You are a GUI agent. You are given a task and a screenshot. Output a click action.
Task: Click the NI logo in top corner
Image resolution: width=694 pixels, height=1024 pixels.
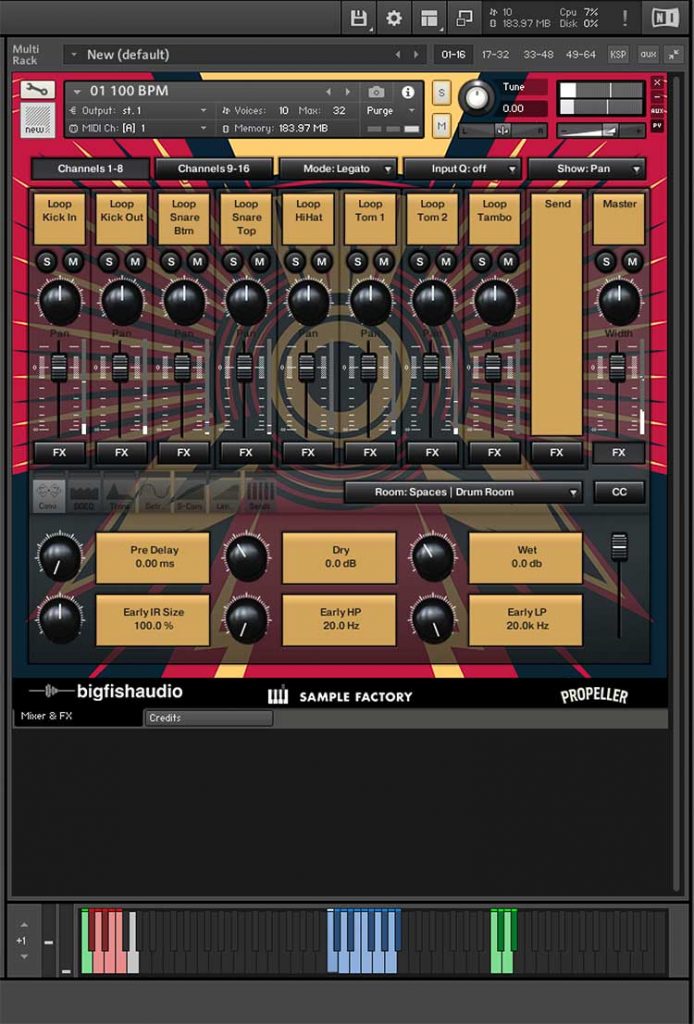pyautogui.click(x=665, y=18)
